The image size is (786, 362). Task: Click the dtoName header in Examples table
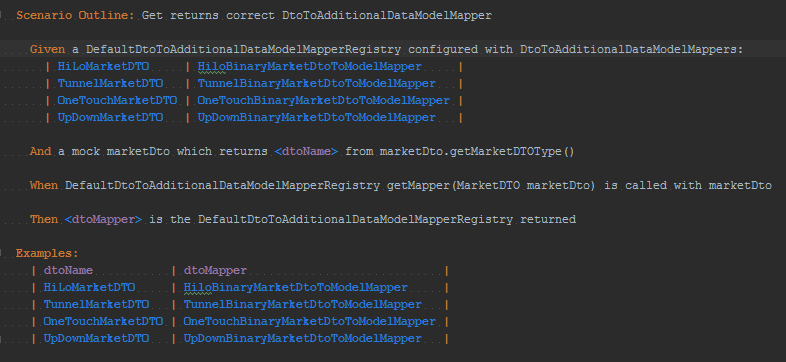tap(68, 271)
